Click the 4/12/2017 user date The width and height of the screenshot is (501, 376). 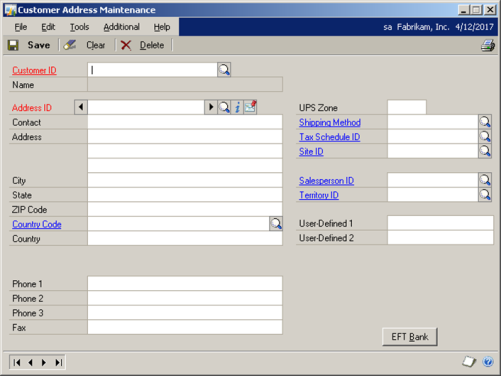[x=474, y=27]
